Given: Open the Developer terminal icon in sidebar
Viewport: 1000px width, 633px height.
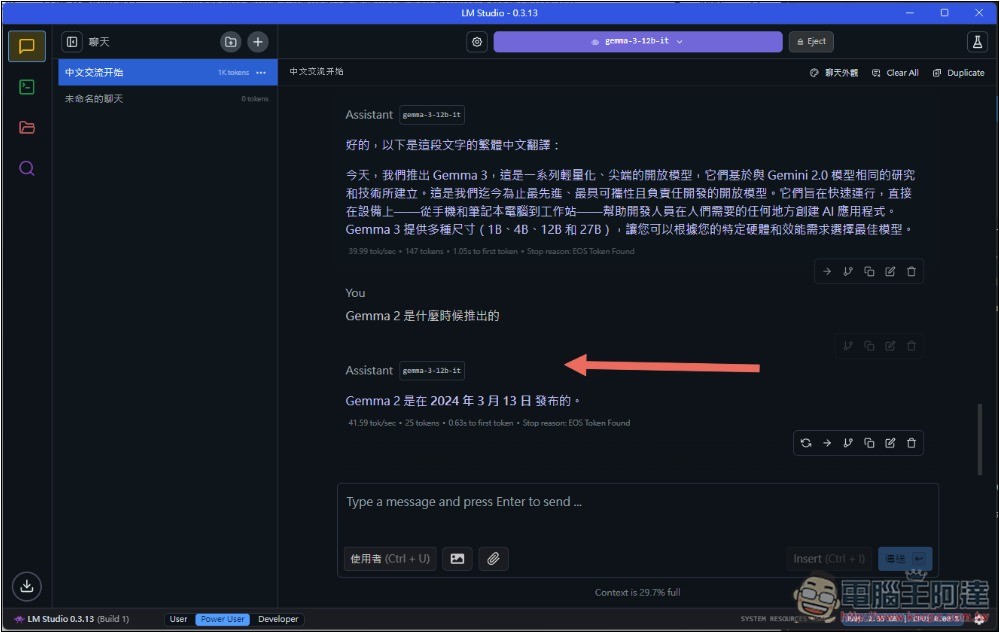Looking at the screenshot, I should tap(27, 87).
